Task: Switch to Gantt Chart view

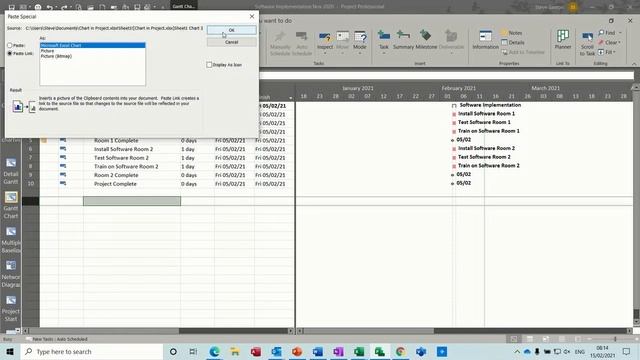Action: click(11, 205)
